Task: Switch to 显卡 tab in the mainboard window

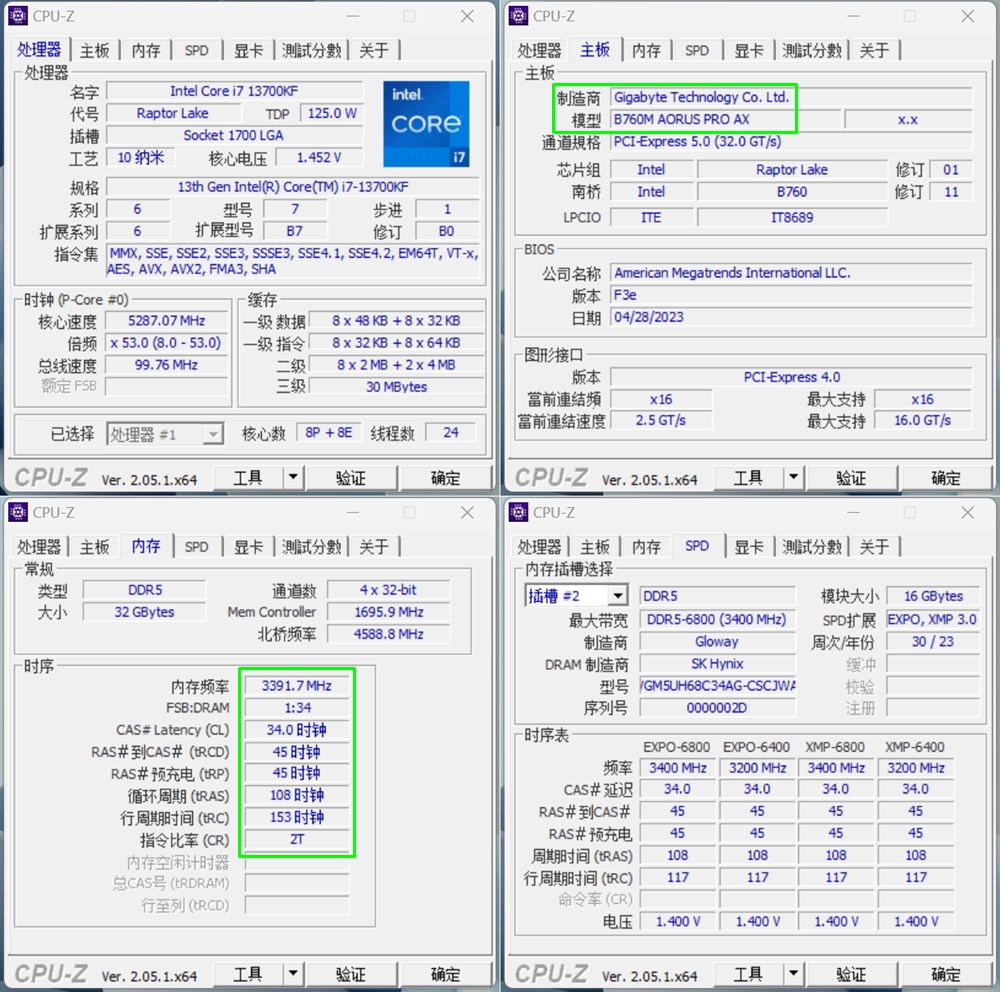Action: pos(749,50)
